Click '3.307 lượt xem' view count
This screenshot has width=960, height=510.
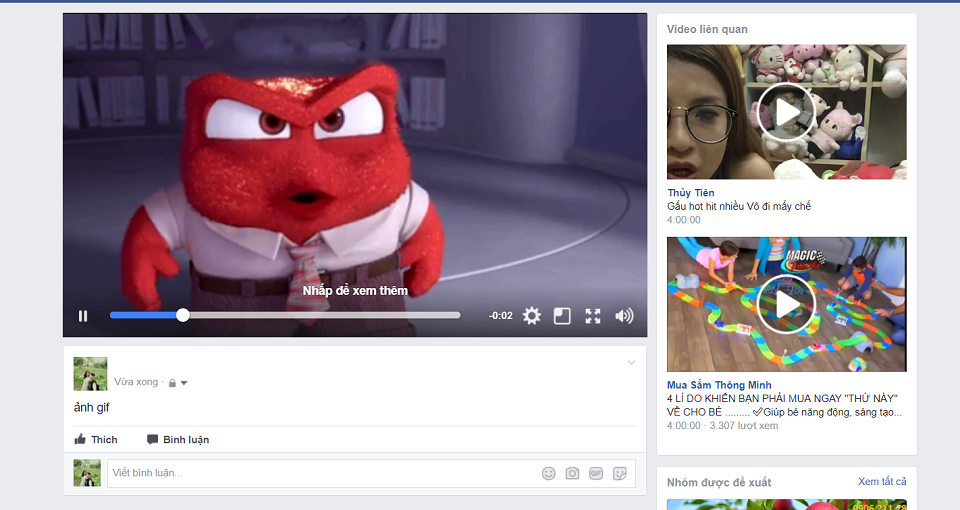(x=744, y=426)
